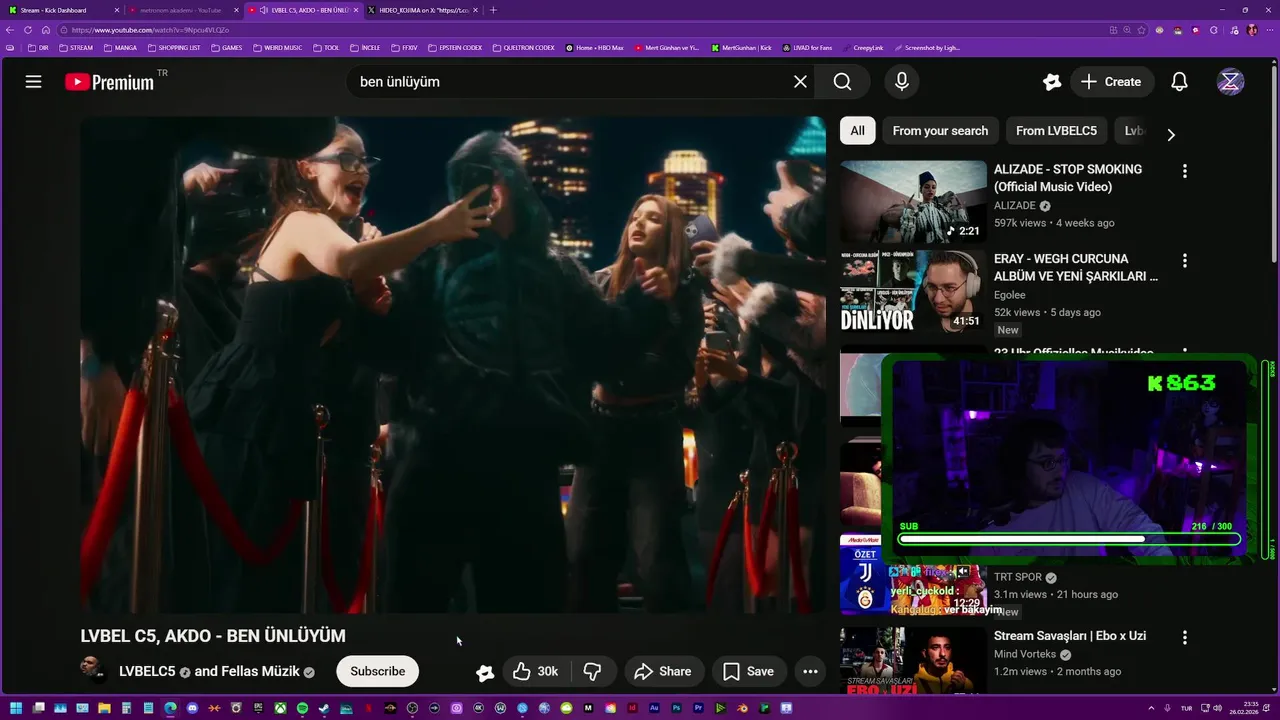Screen dimensions: 1280x720
Task: Select the 'From your search' chip
Action: [x=940, y=131]
